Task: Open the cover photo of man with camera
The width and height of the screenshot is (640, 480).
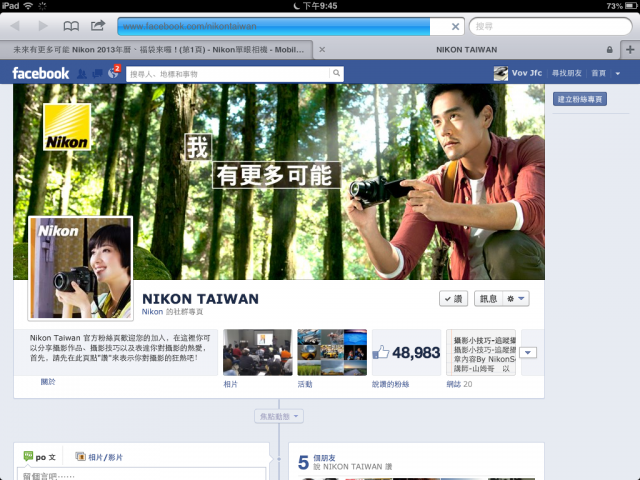Action: click(x=279, y=182)
